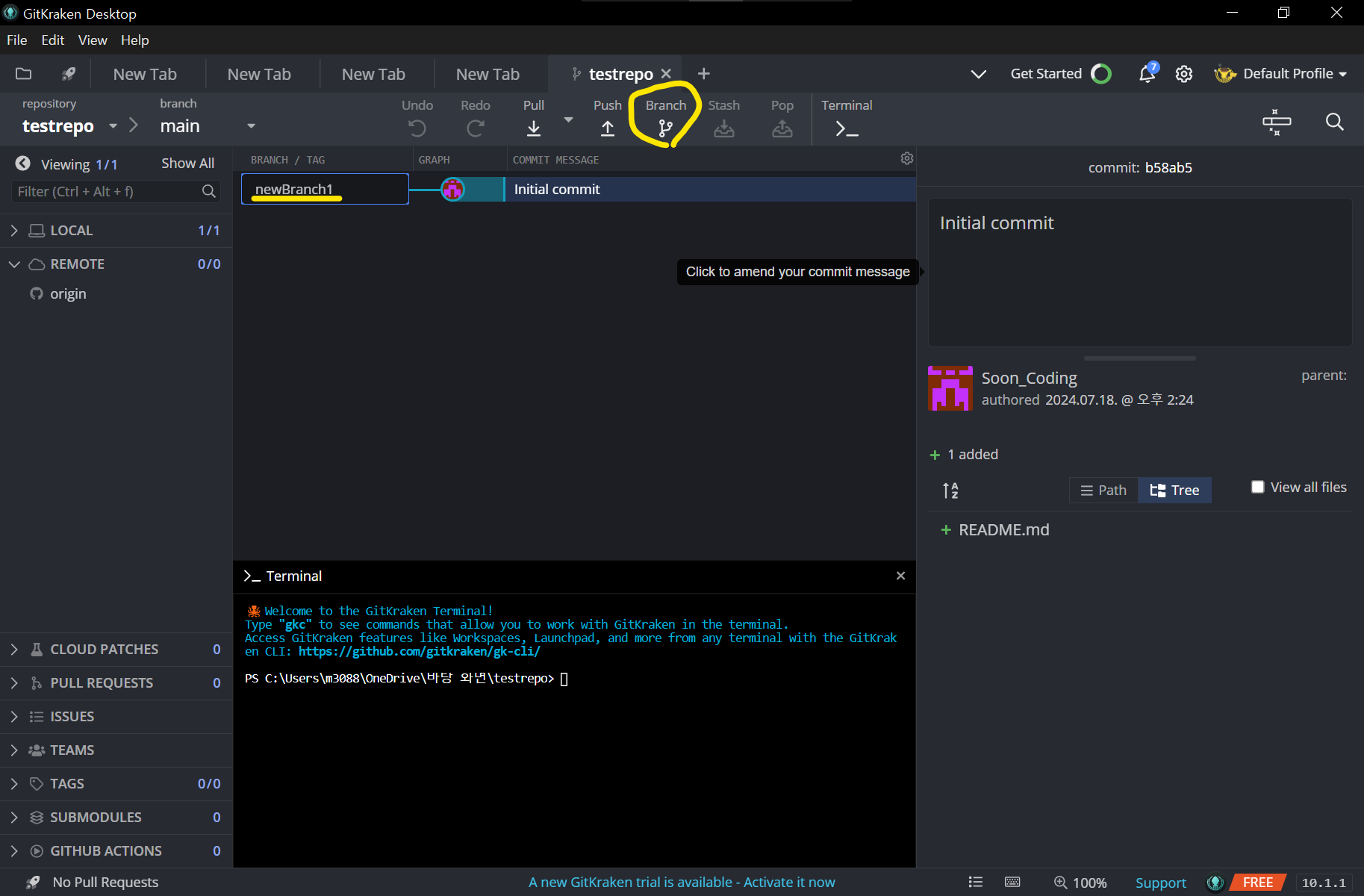
Task: Open the repository testrepo dropdown
Action: tap(113, 126)
